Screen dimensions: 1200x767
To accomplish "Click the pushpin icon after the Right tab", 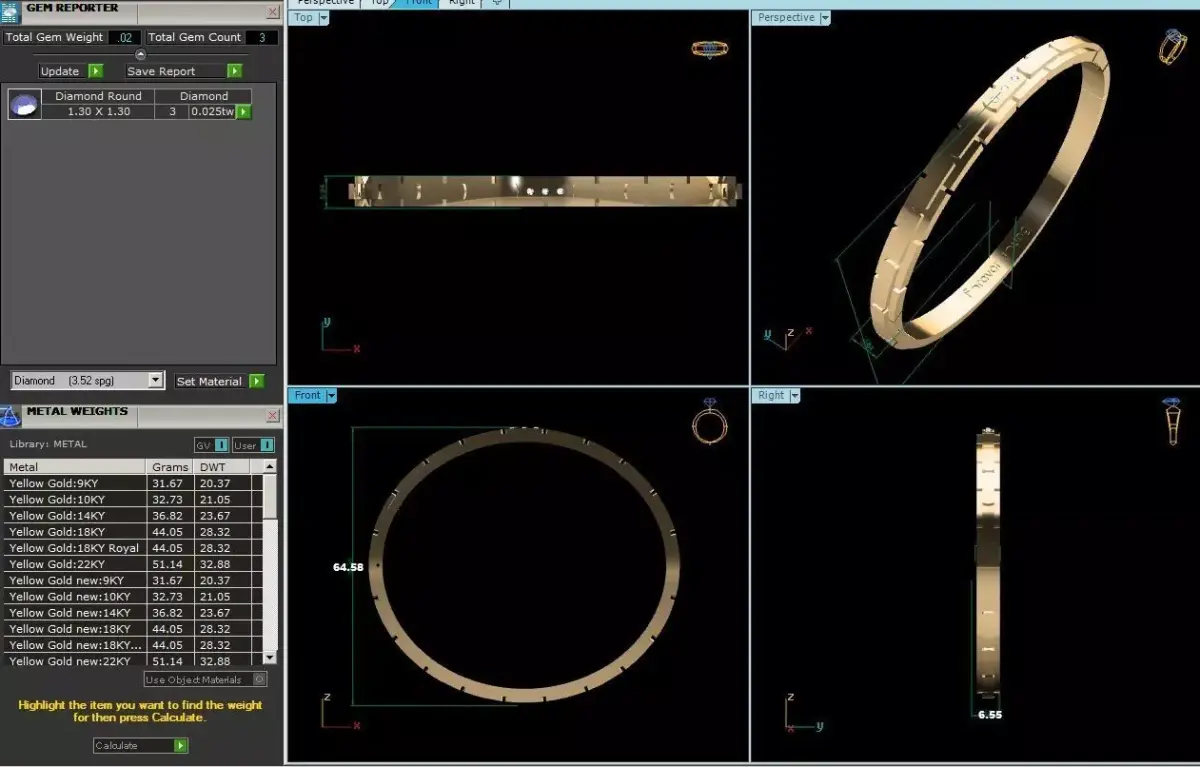I will pos(496,3).
